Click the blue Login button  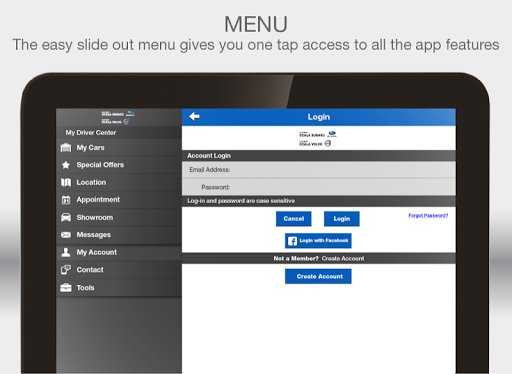pyautogui.click(x=342, y=219)
